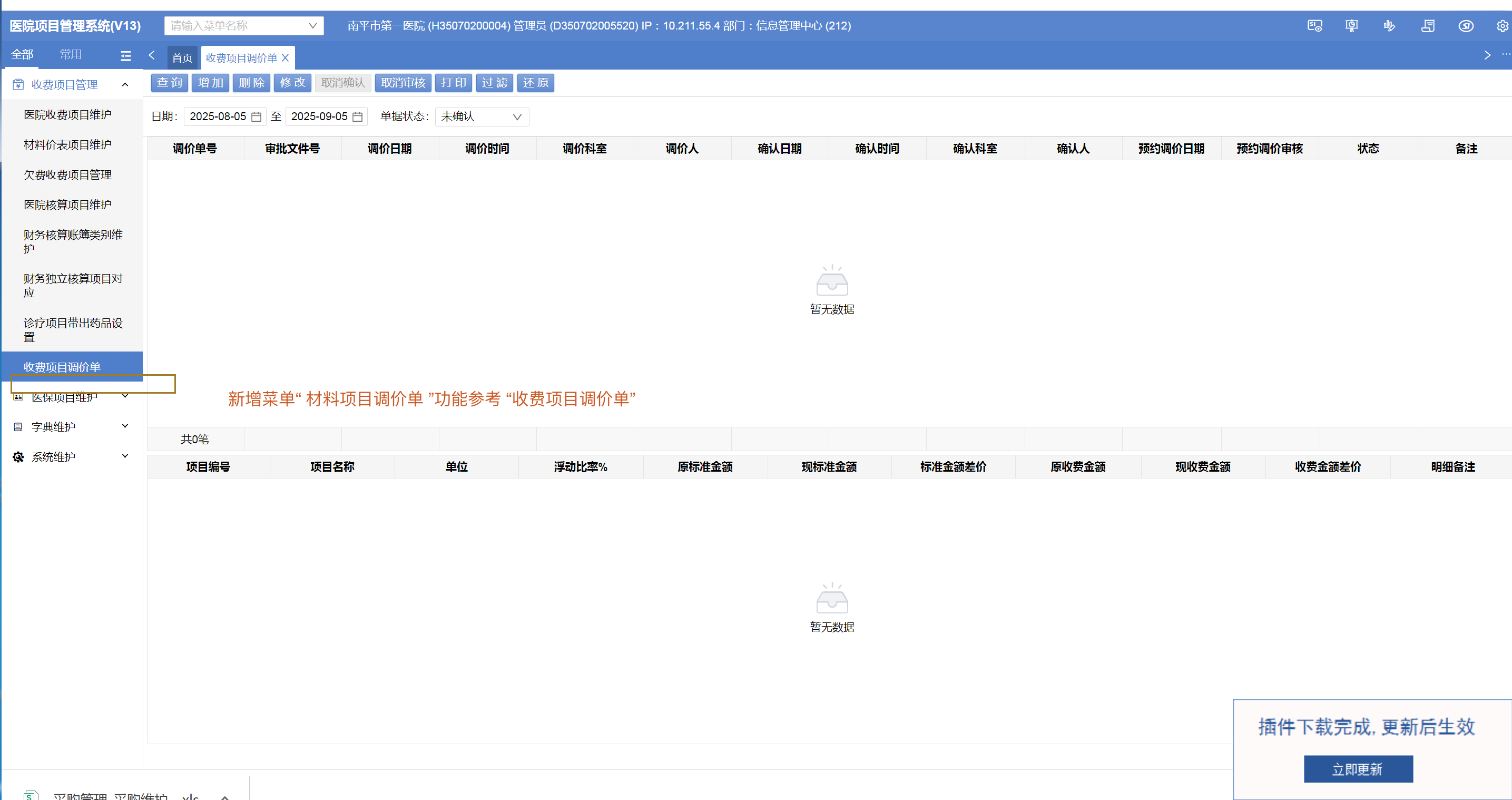The width and height of the screenshot is (1512, 800).
Task: Close the 收费项目调价单 tab
Action: [285, 58]
